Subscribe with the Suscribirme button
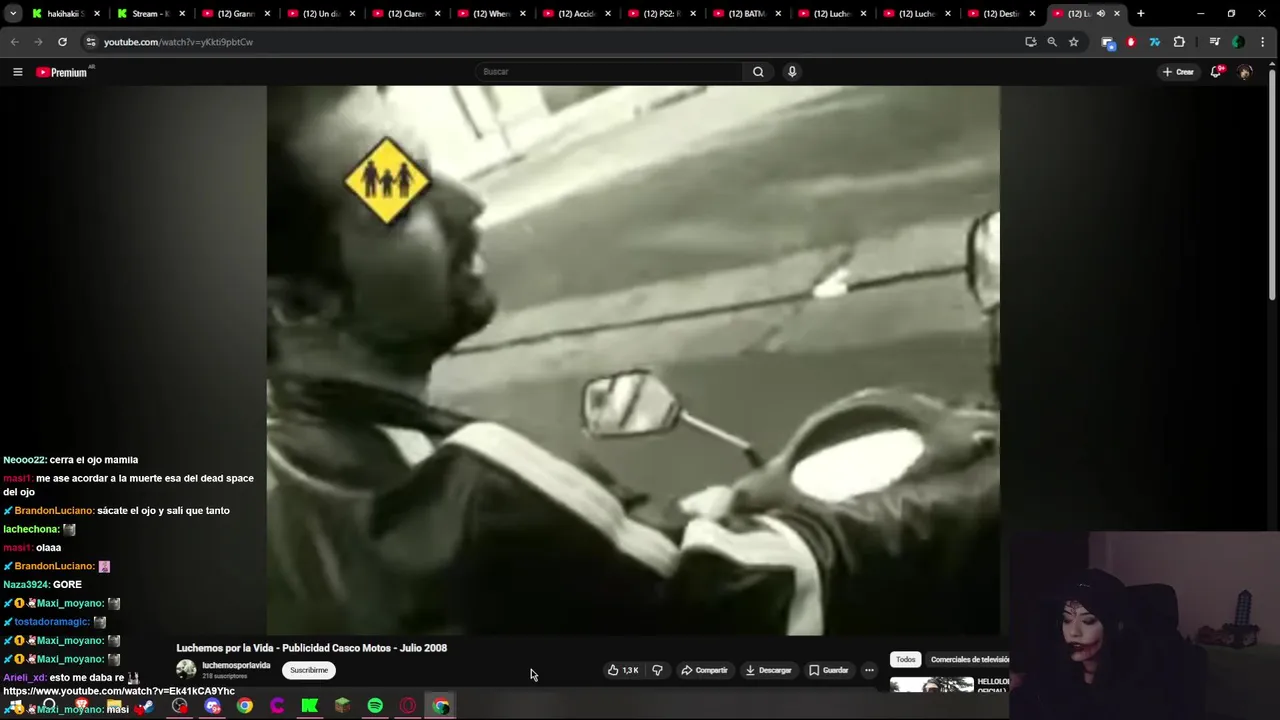This screenshot has height=720, width=1280. point(309,670)
